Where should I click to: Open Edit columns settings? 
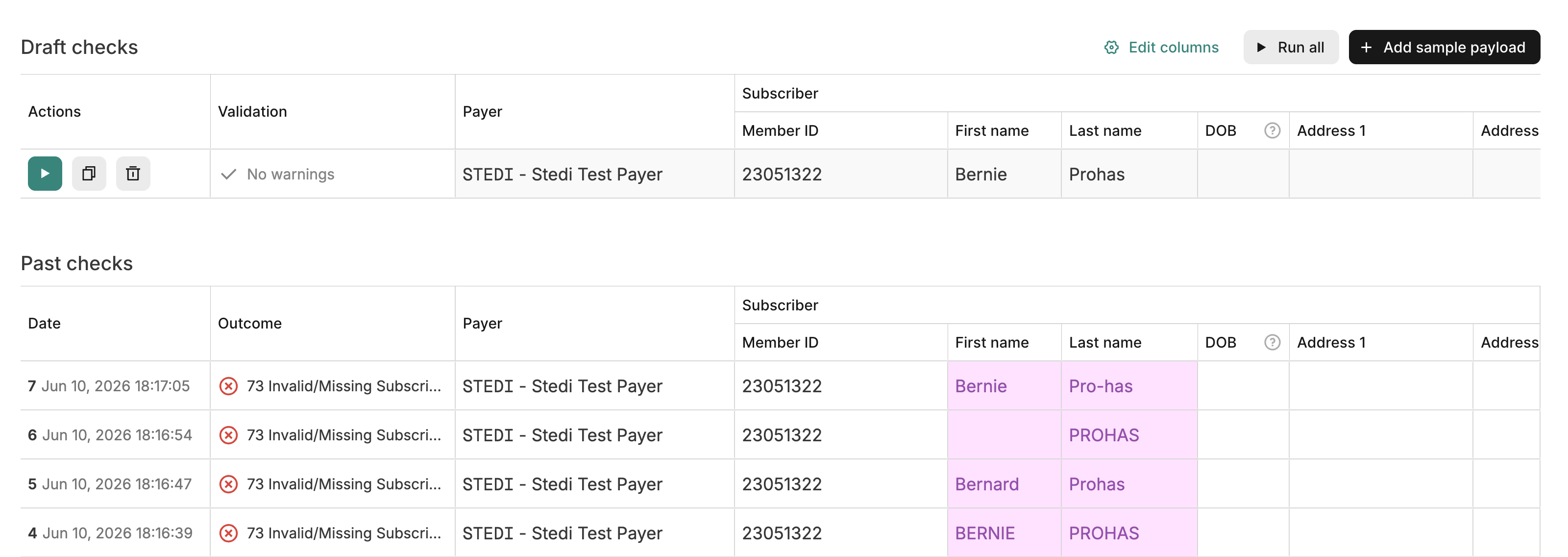coord(1161,47)
